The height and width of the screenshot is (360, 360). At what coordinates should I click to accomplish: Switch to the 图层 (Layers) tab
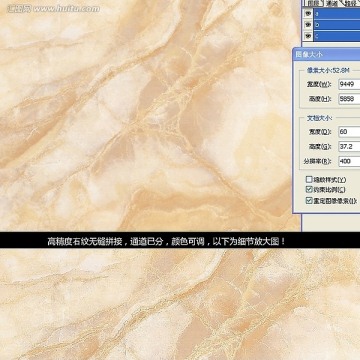(313, 3)
